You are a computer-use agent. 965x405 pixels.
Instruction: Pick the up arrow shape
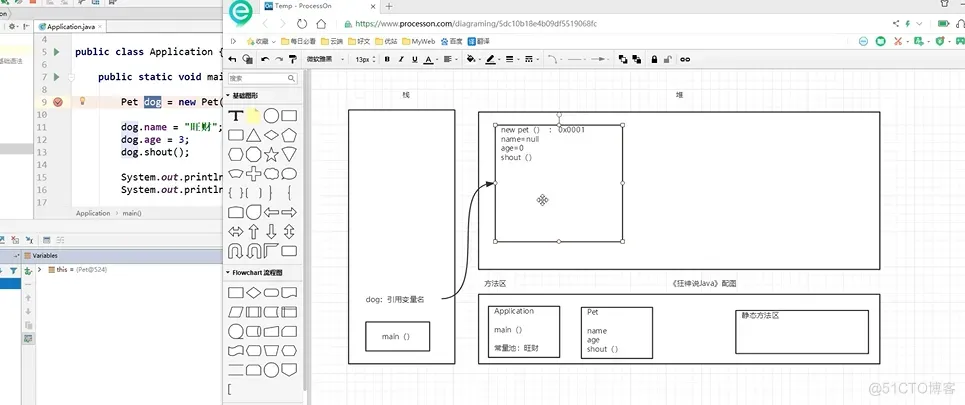coord(253,232)
